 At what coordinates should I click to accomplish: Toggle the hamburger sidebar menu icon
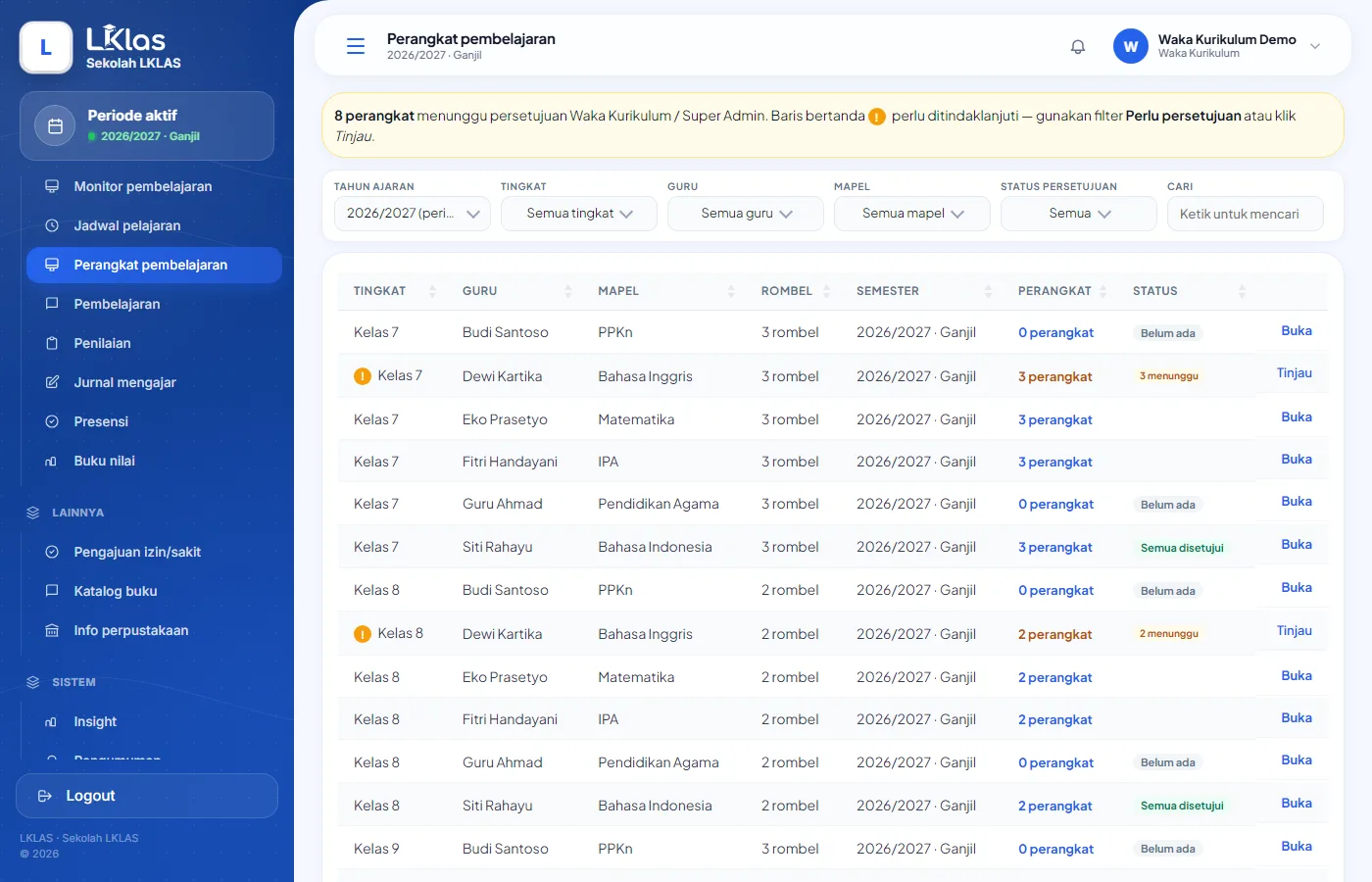[356, 46]
